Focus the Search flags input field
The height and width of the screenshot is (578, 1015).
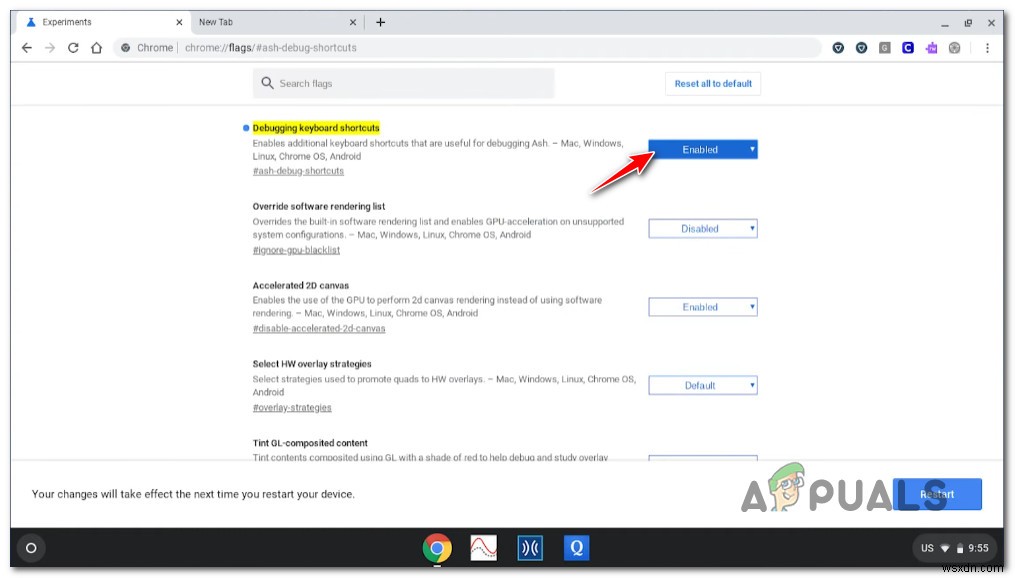tap(403, 83)
